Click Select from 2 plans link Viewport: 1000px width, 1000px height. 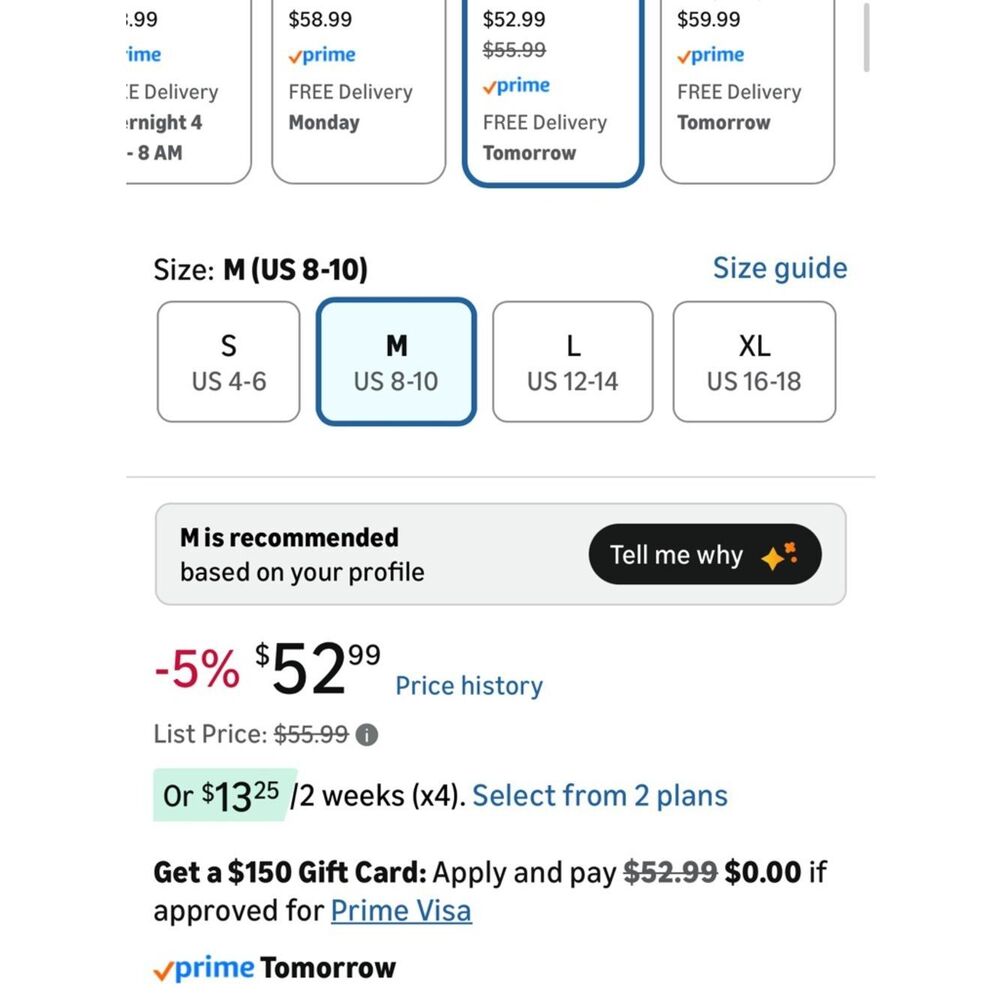point(600,796)
